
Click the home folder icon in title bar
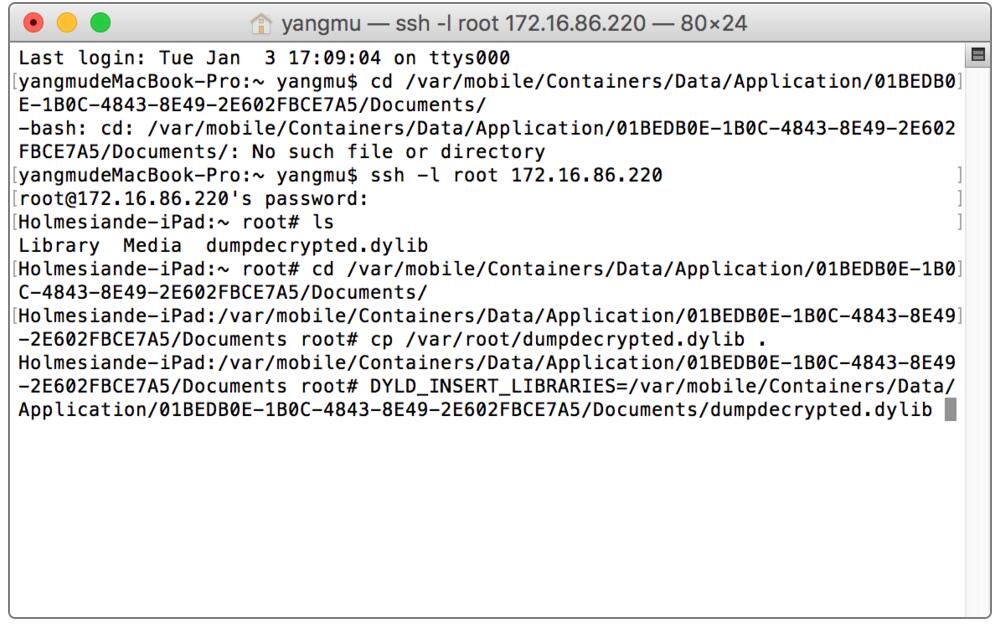pyautogui.click(x=263, y=22)
